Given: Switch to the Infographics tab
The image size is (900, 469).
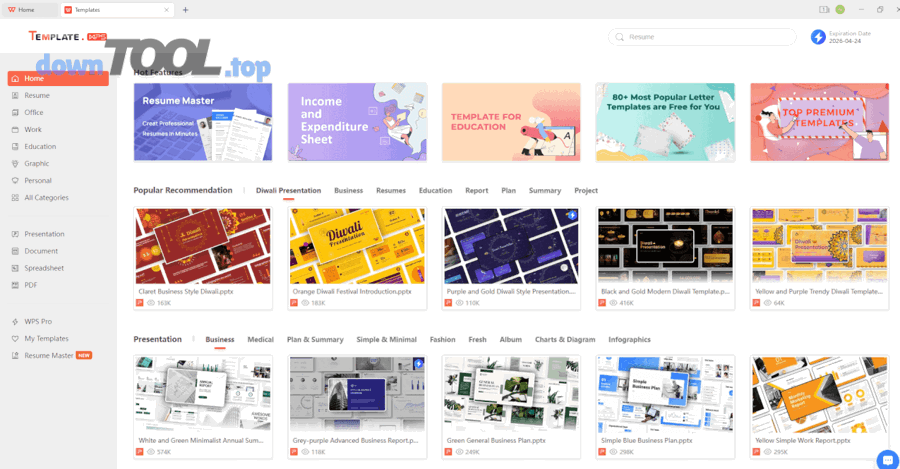Looking at the screenshot, I should 629,340.
